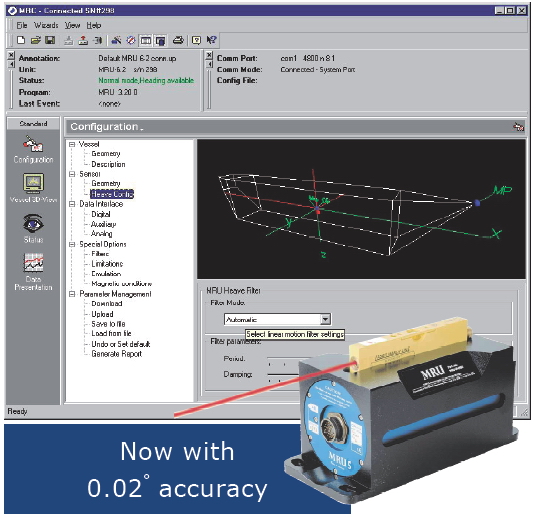Open the View menu
Viewport: 539px width, 518px height.
pyautogui.click(x=73, y=25)
